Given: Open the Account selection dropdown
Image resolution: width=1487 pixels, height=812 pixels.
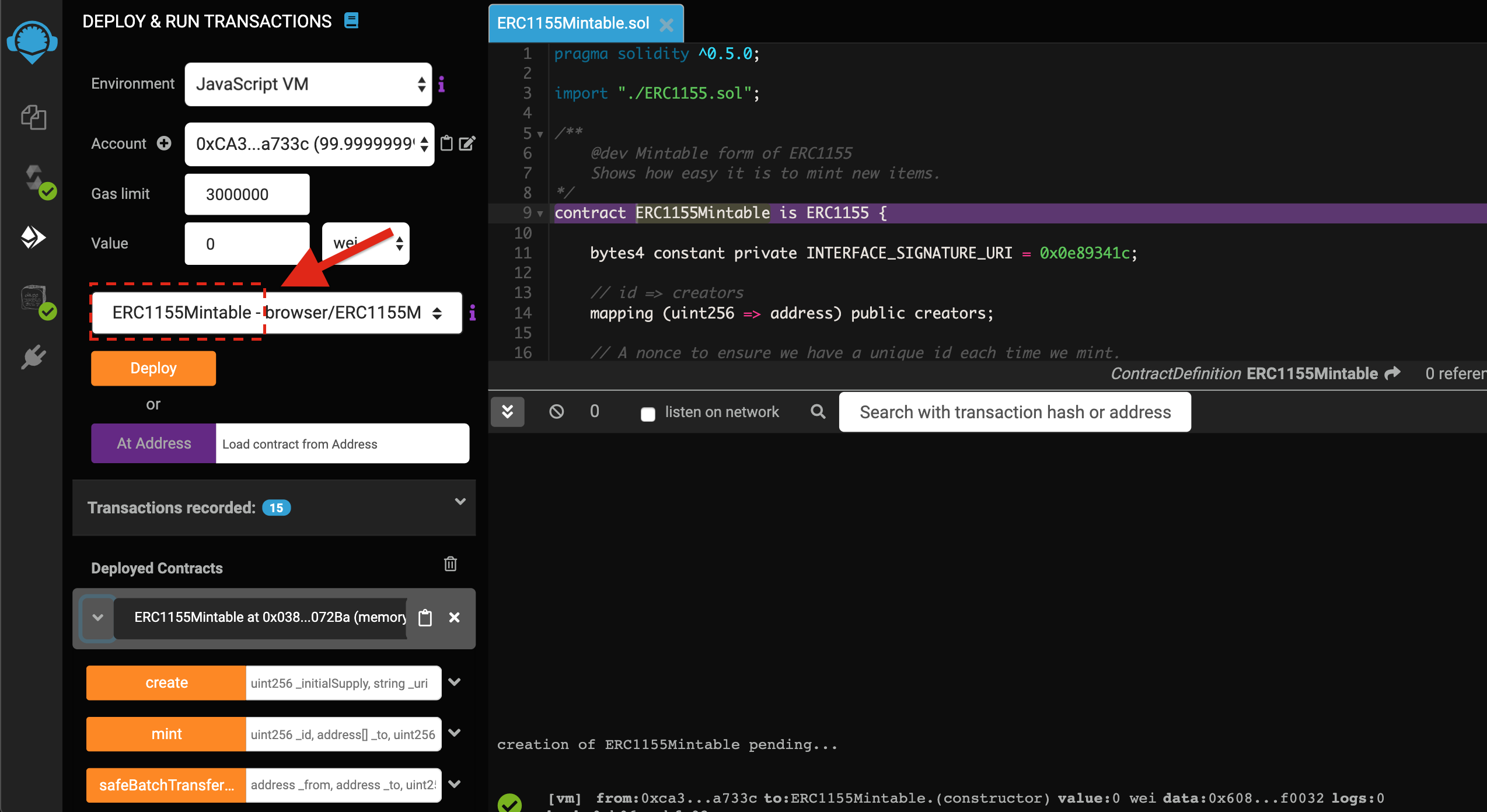Looking at the screenshot, I should [309, 144].
